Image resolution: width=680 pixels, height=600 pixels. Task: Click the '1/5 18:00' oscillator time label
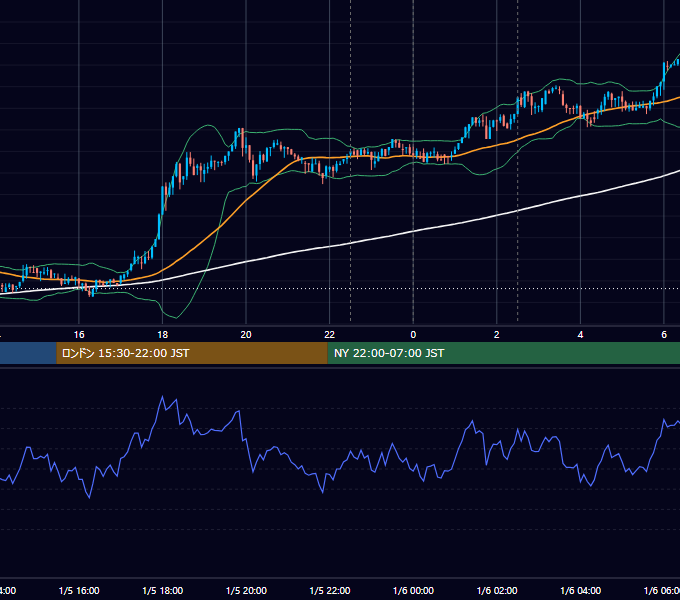pos(163,590)
